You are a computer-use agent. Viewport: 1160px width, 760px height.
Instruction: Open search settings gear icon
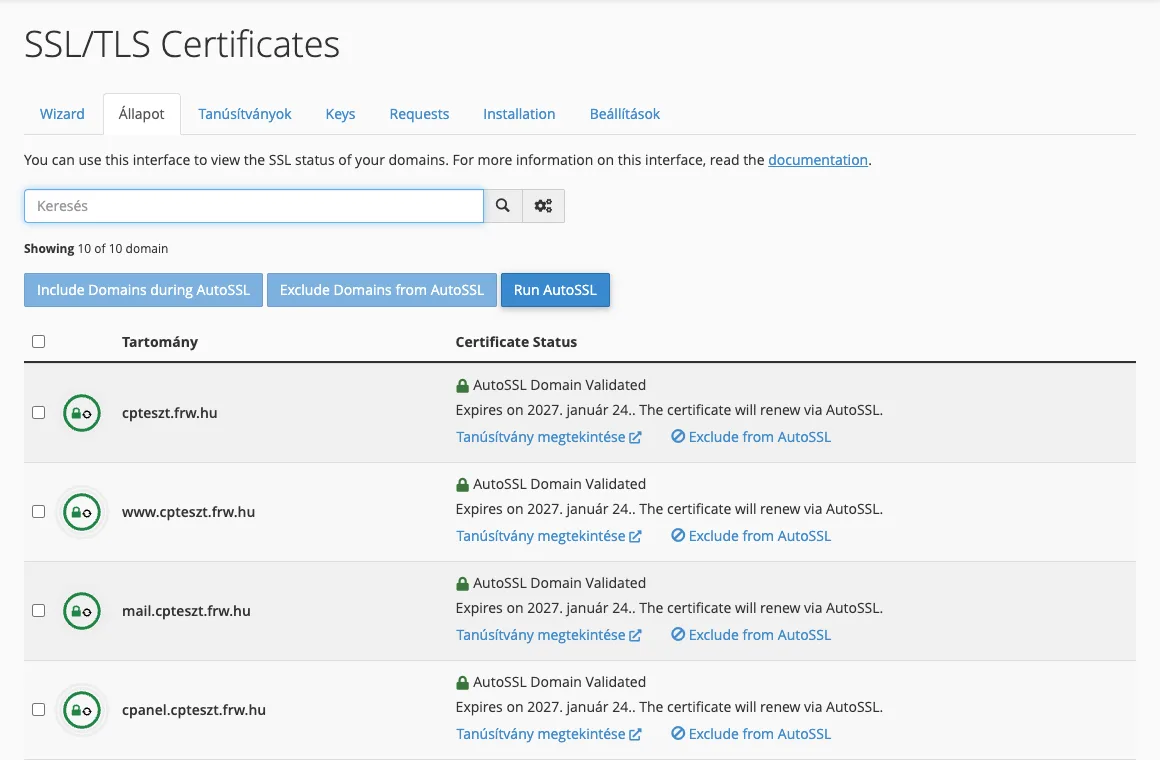544,206
